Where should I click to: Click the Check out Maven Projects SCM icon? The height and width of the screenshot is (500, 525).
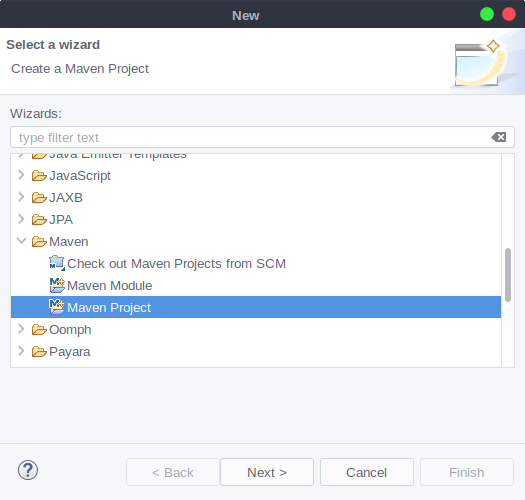pos(57,263)
